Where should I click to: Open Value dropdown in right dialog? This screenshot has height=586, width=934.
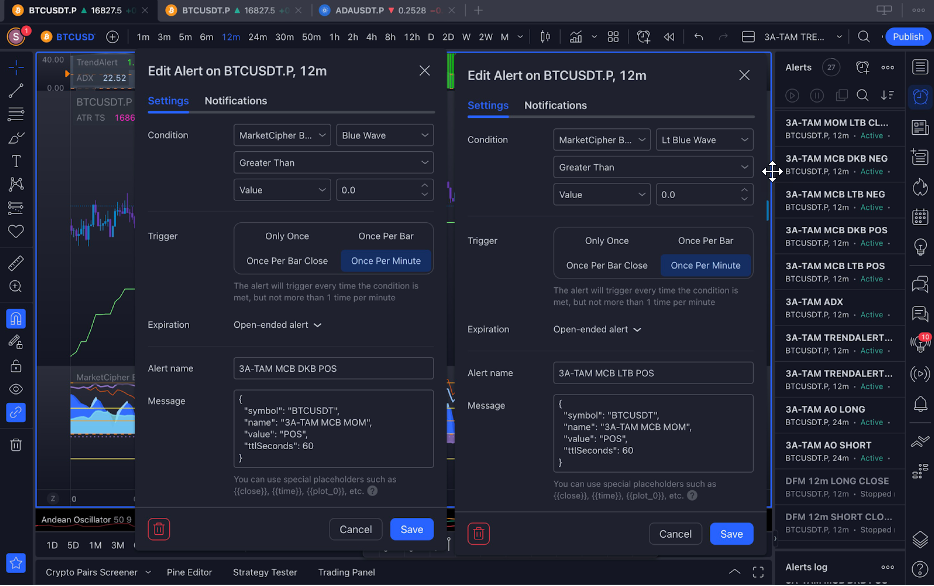click(602, 195)
